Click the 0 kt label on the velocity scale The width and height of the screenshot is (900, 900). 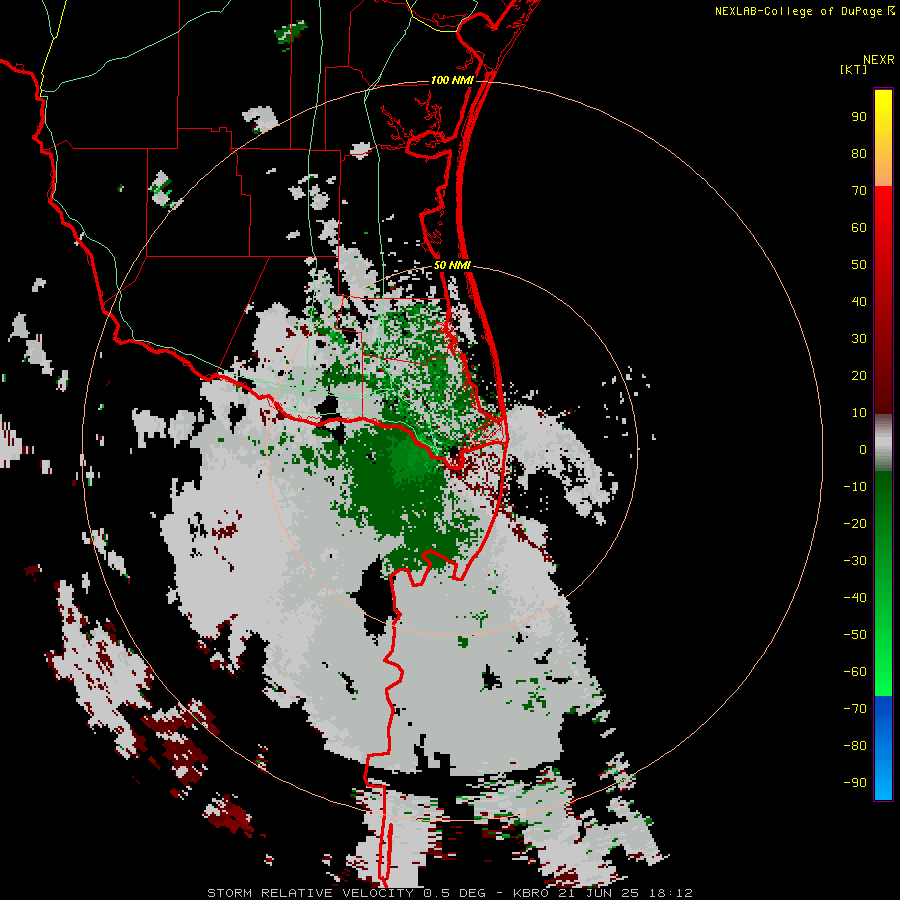863,450
